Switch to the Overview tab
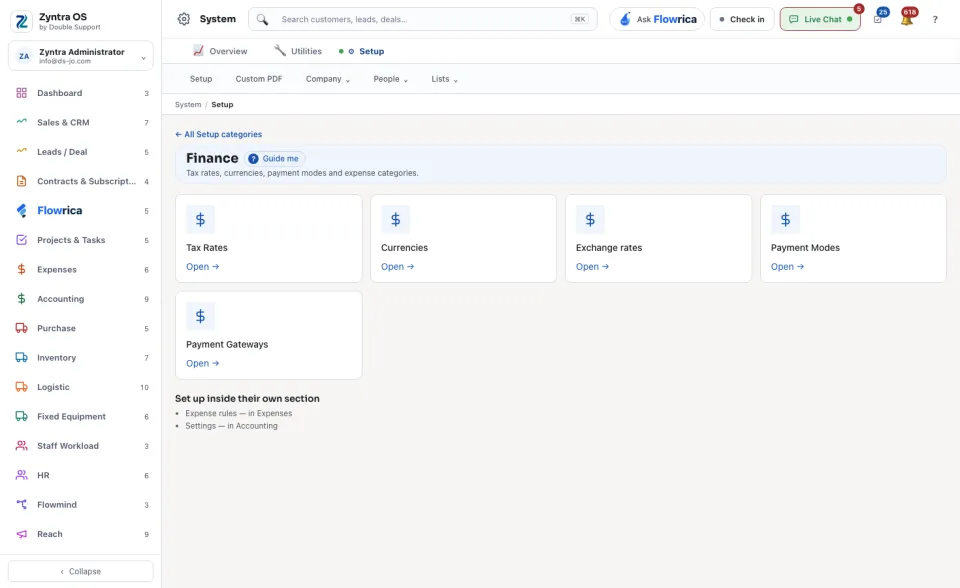The height and width of the screenshot is (588, 960). coord(220,51)
